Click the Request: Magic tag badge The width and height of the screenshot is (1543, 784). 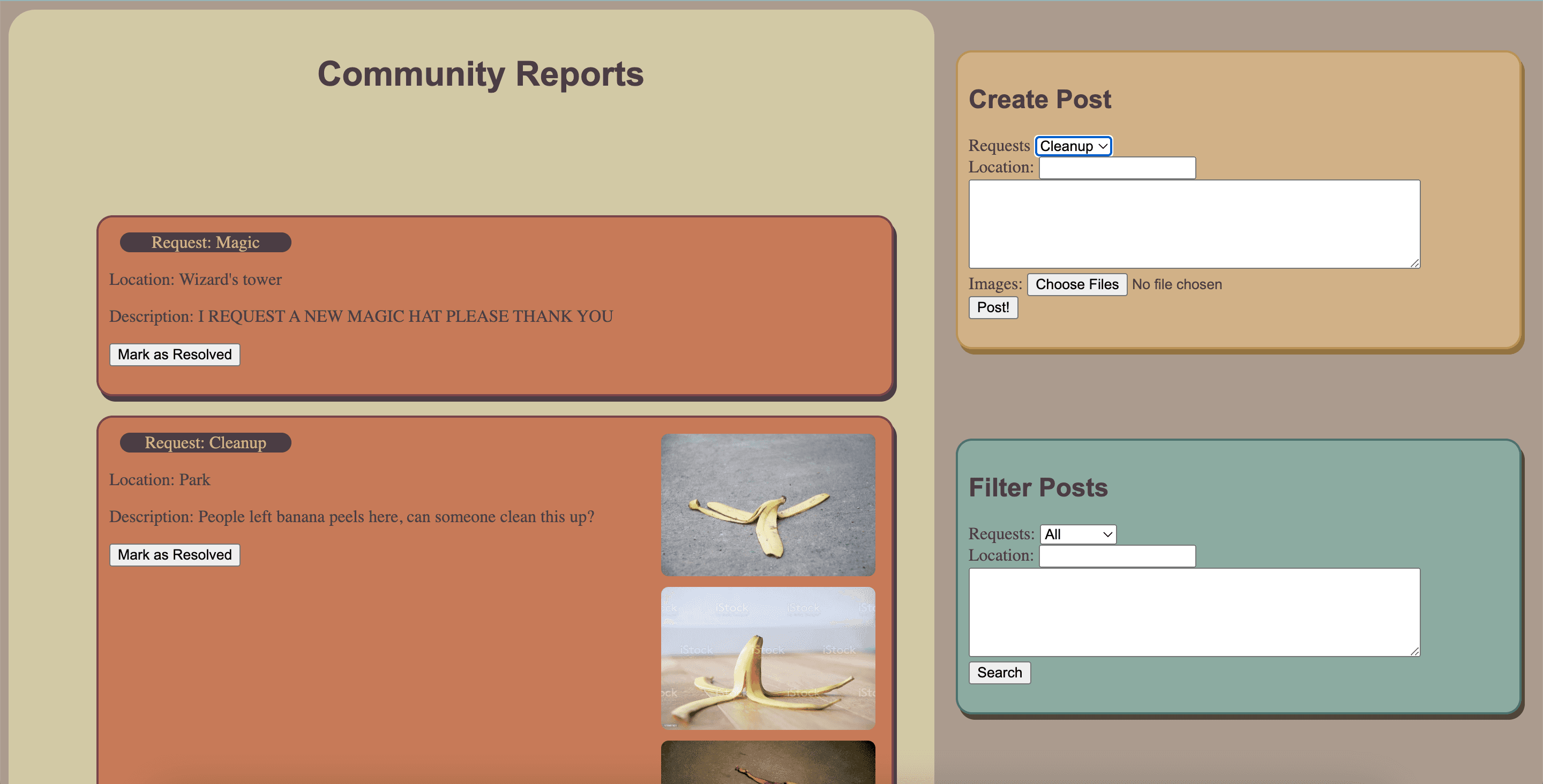[205, 243]
